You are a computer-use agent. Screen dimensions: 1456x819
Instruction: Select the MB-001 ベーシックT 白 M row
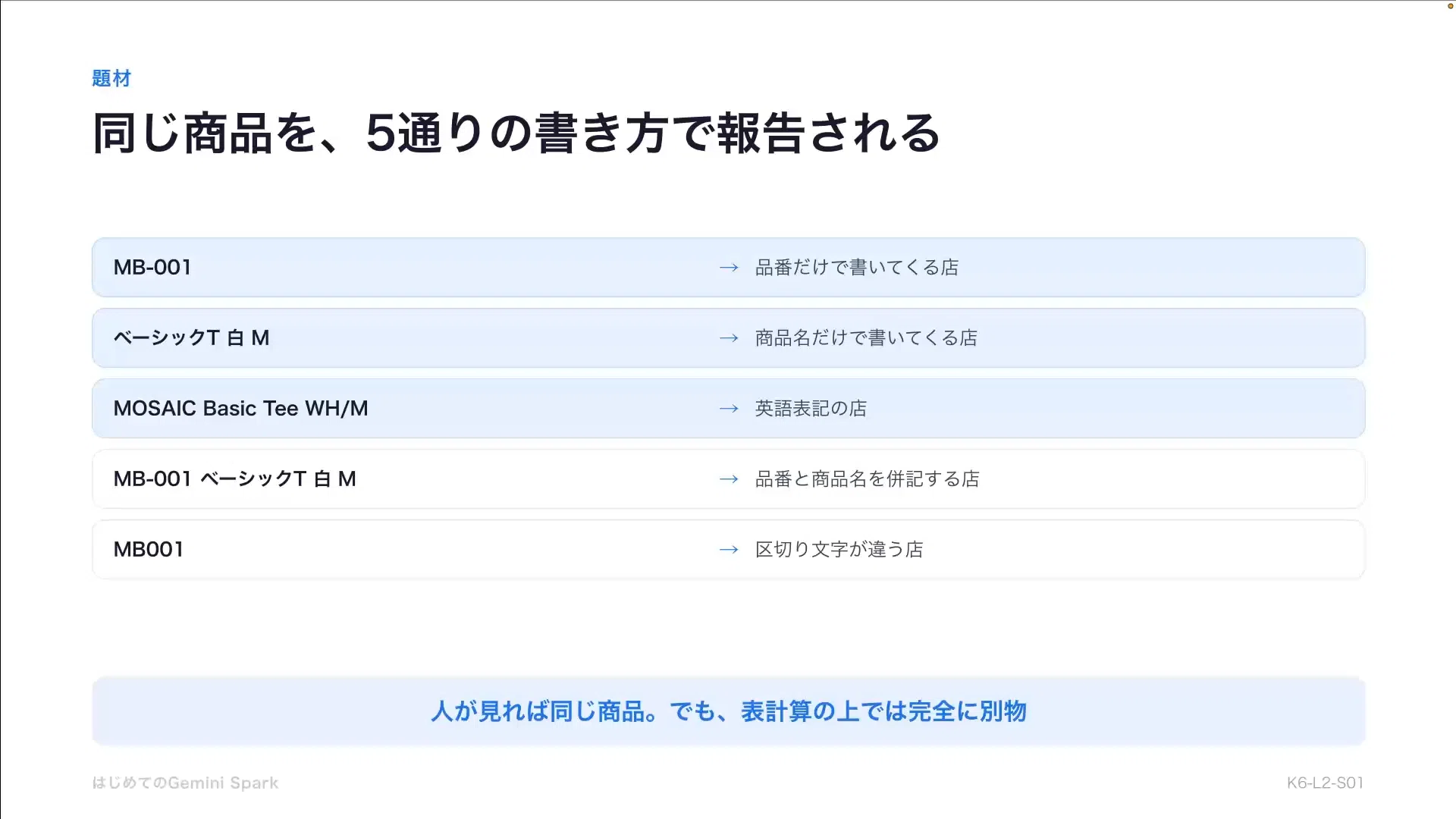coord(728,479)
